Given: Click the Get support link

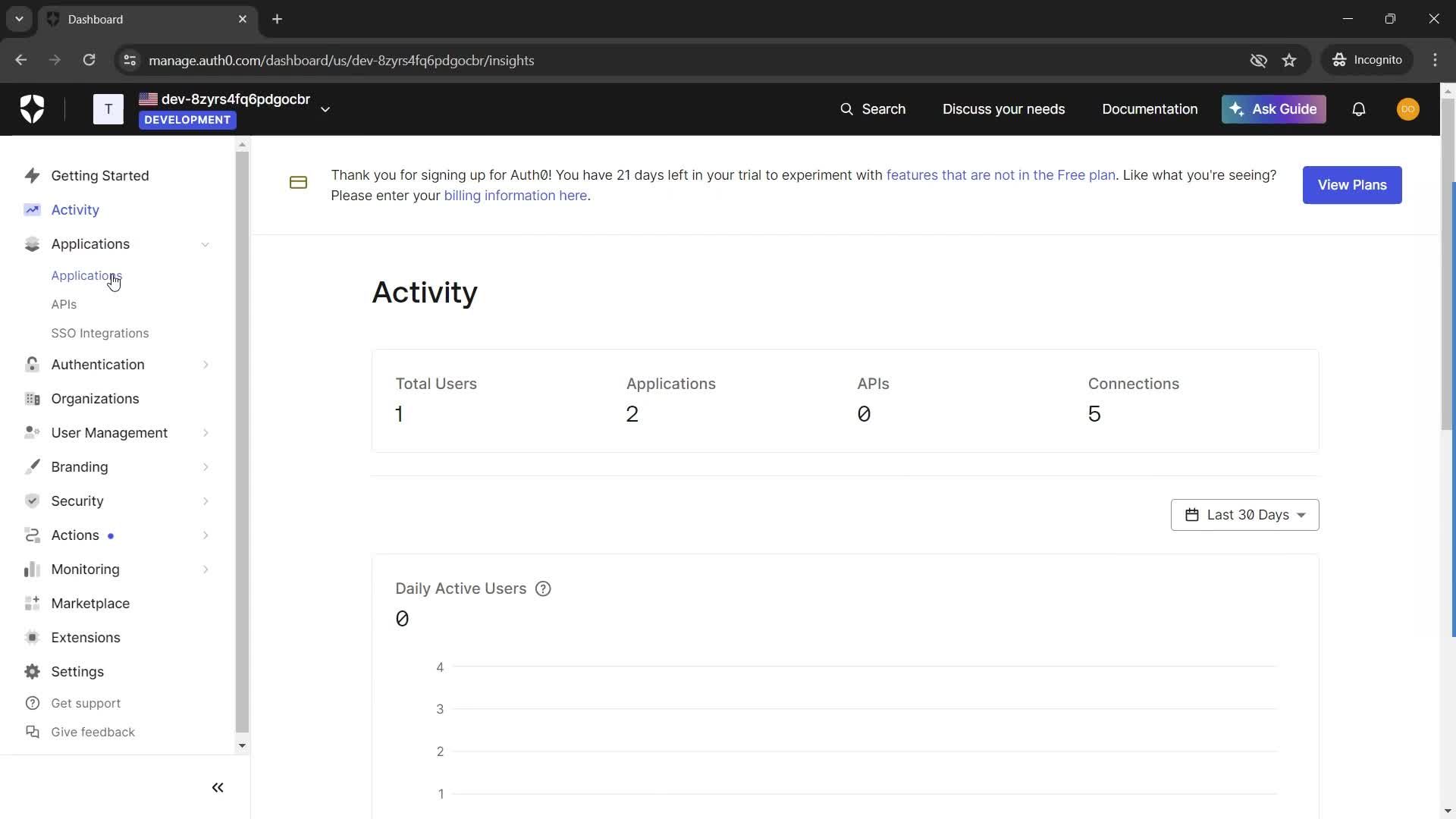Looking at the screenshot, I should (86, 704).
